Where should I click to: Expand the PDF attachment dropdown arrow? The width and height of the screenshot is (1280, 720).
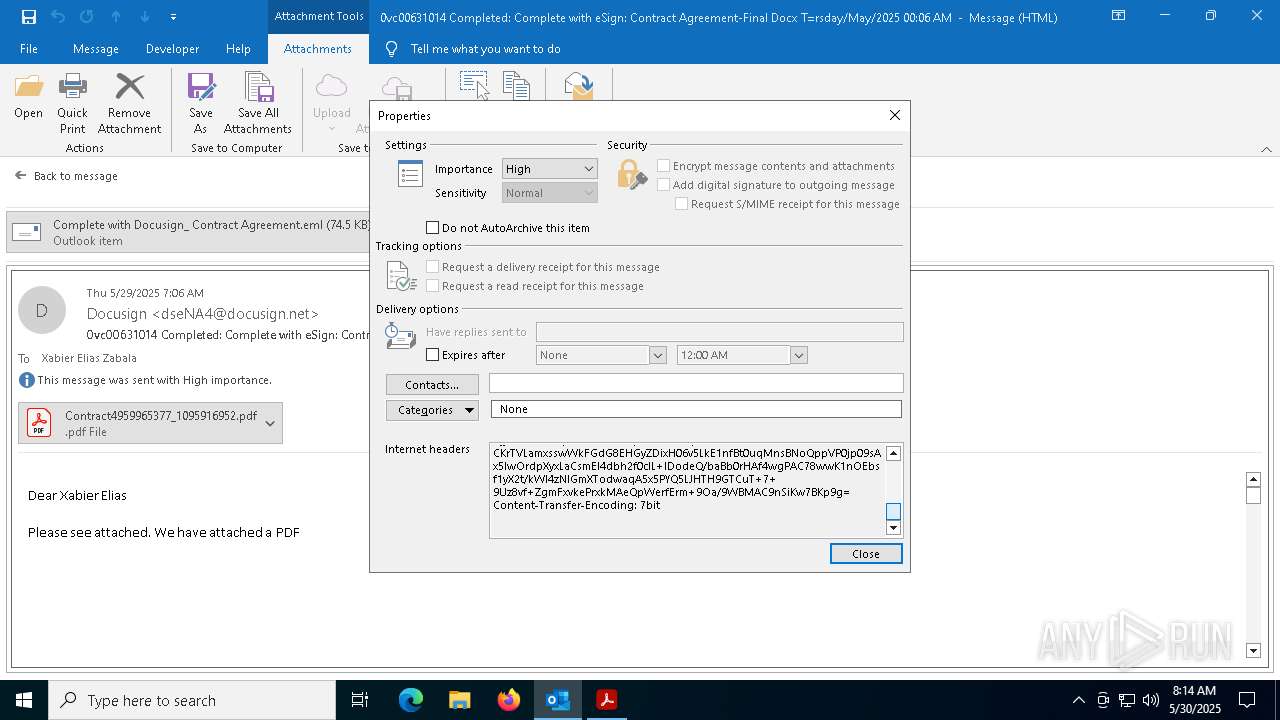tap(270, 423)
